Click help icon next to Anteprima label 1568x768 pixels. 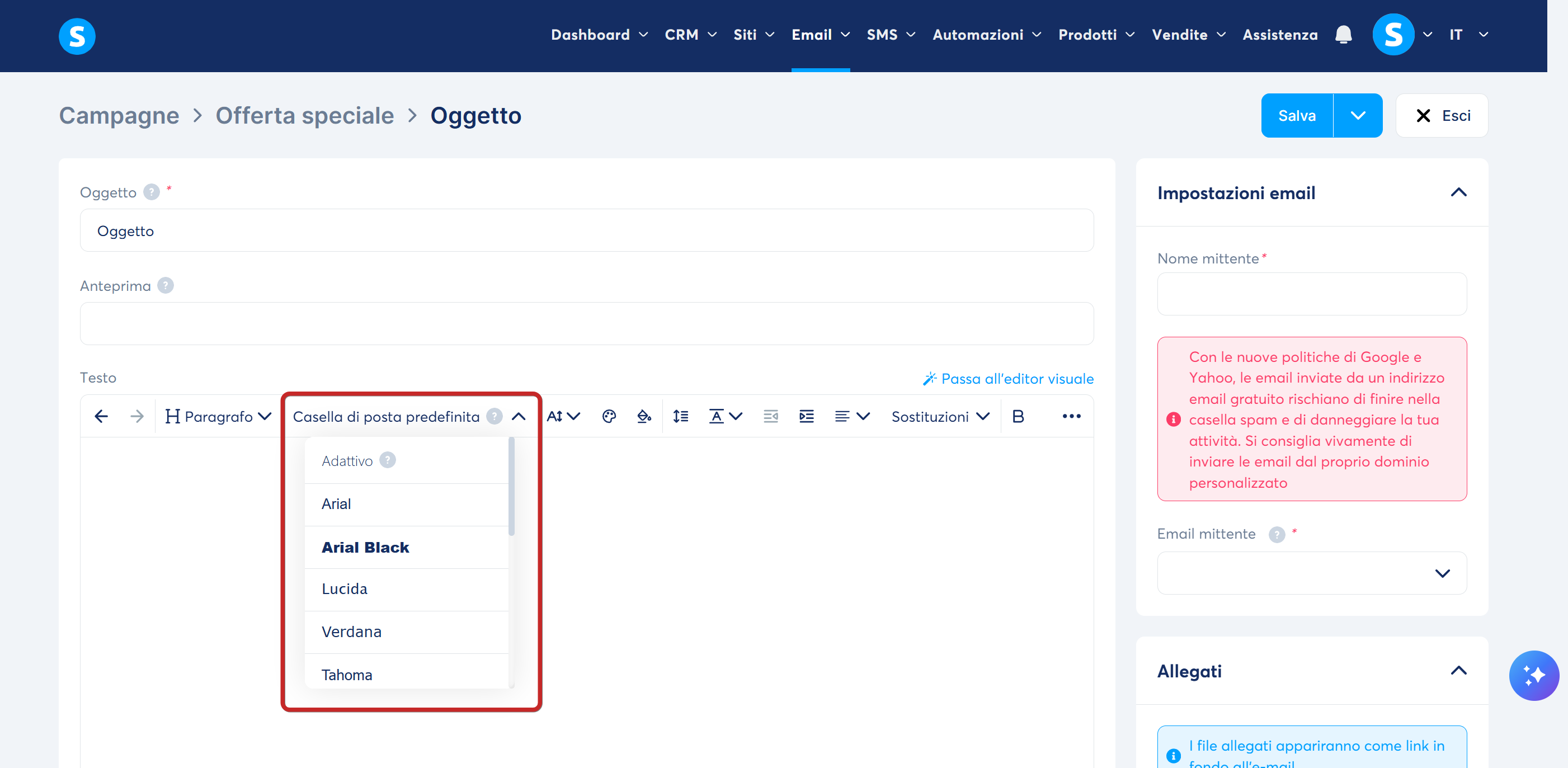(165, 285)
